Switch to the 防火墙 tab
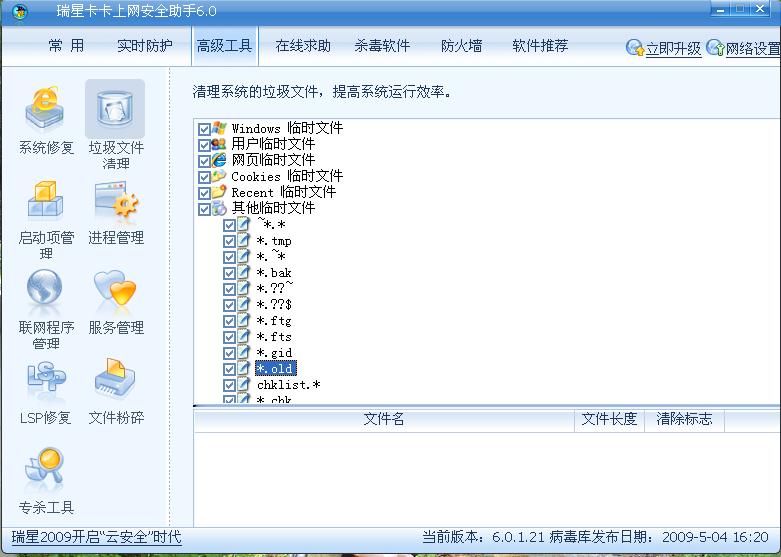781x557 pixels. pyautogui.click(x=461, y=46)
